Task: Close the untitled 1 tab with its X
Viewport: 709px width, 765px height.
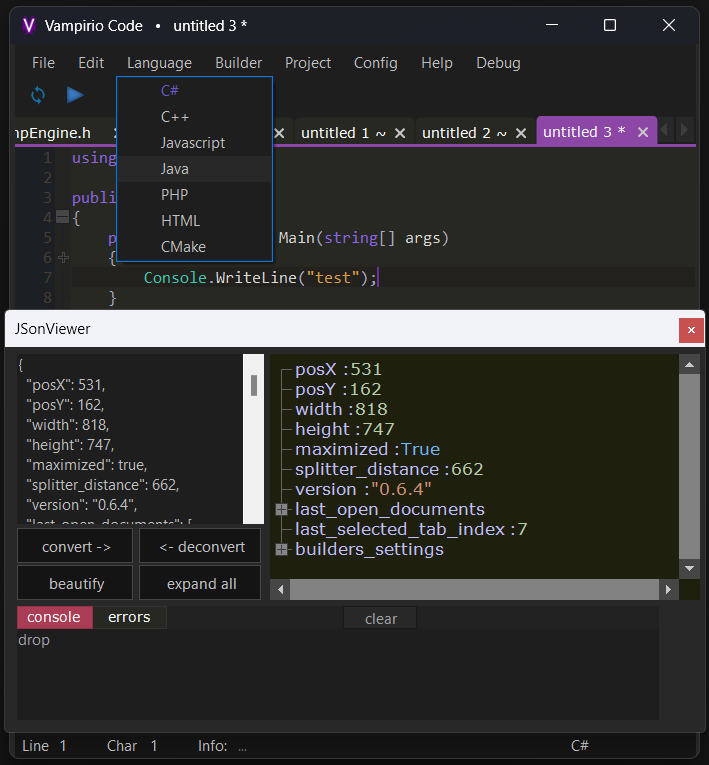Action: [x=400, y=133]
